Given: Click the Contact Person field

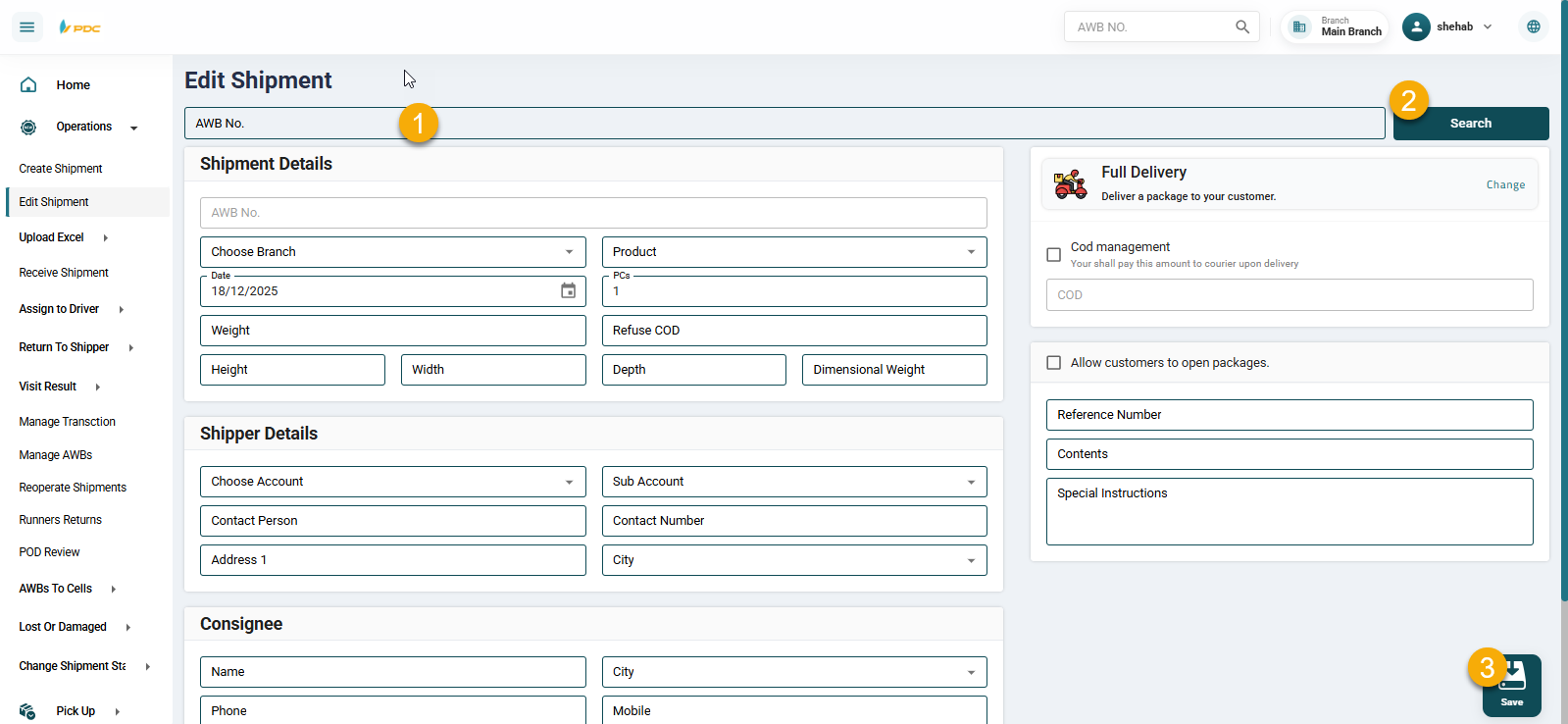Looking at the screenshot, I should [x=393, y=521].
